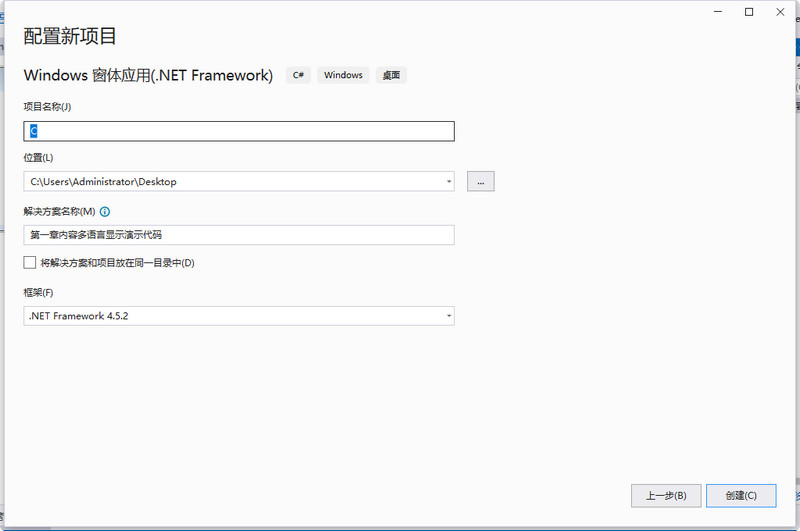Click the Windows 窗体应用(.NET Framework) title
Viewport: 800px width, 531px height.
coord(148,75)
